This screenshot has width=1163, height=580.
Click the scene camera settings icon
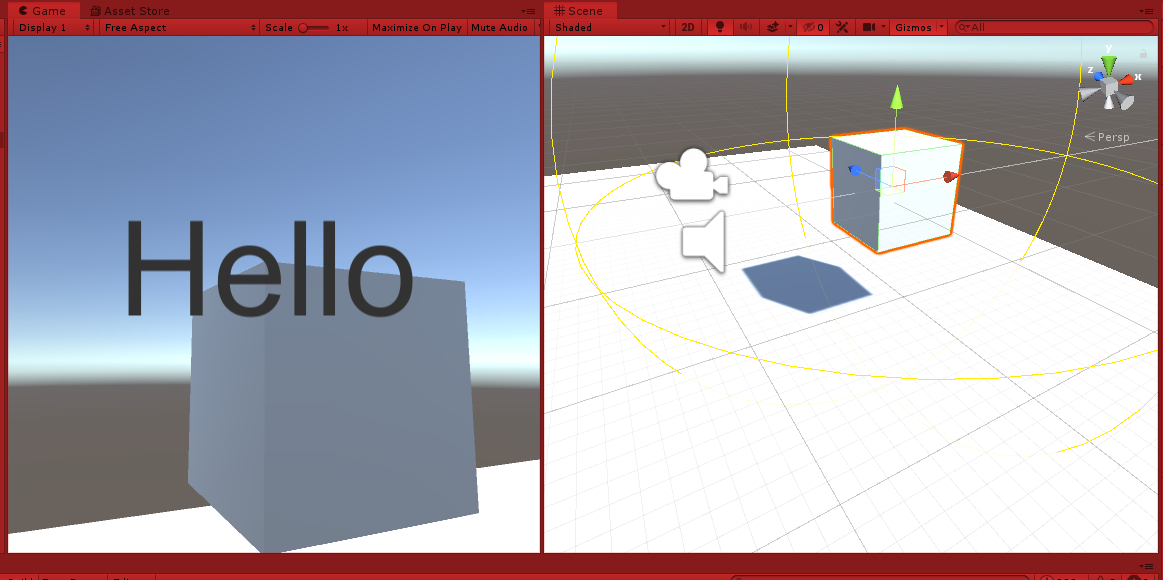(868, 27)
